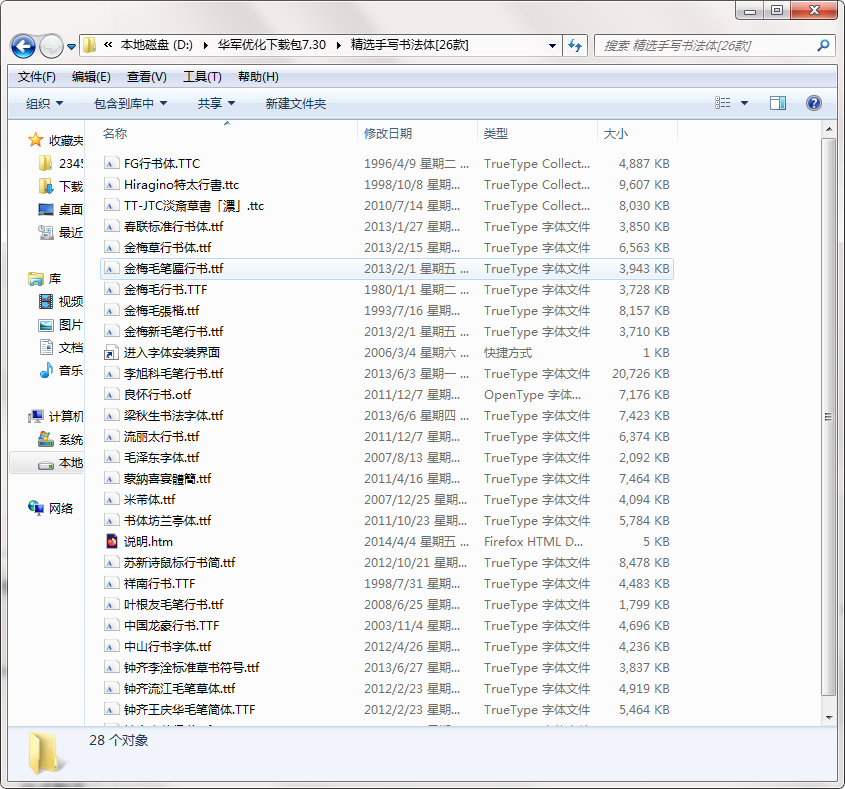845x789 pixels.
Task: Expand the 共享 dropdown
Action: click(x=216, y=104)
